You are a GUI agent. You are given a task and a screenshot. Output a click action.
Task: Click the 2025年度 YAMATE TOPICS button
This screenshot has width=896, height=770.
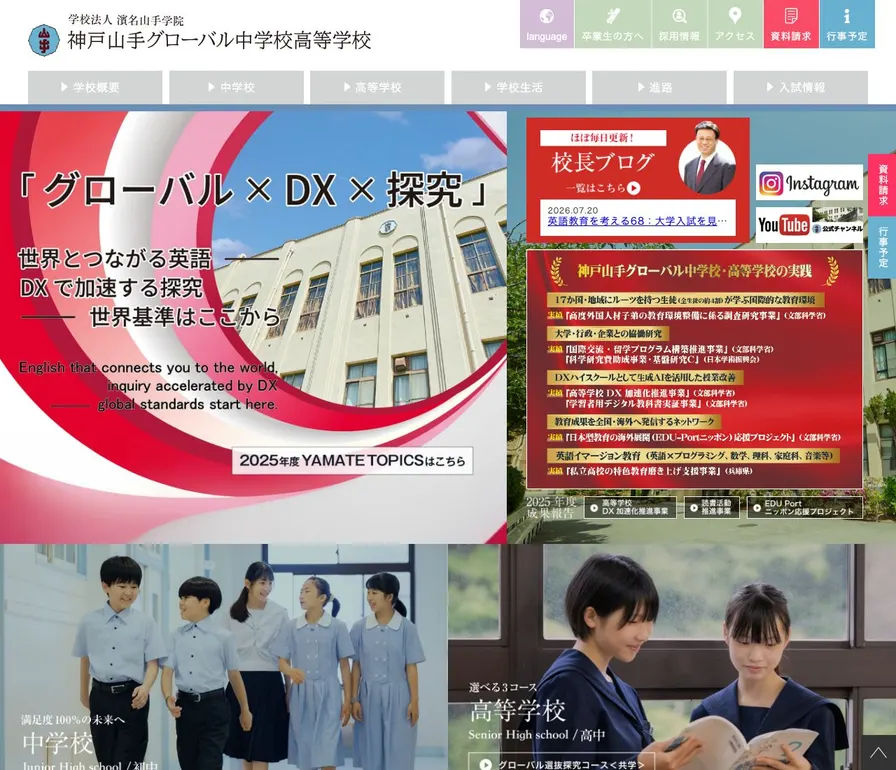point(353,460)
